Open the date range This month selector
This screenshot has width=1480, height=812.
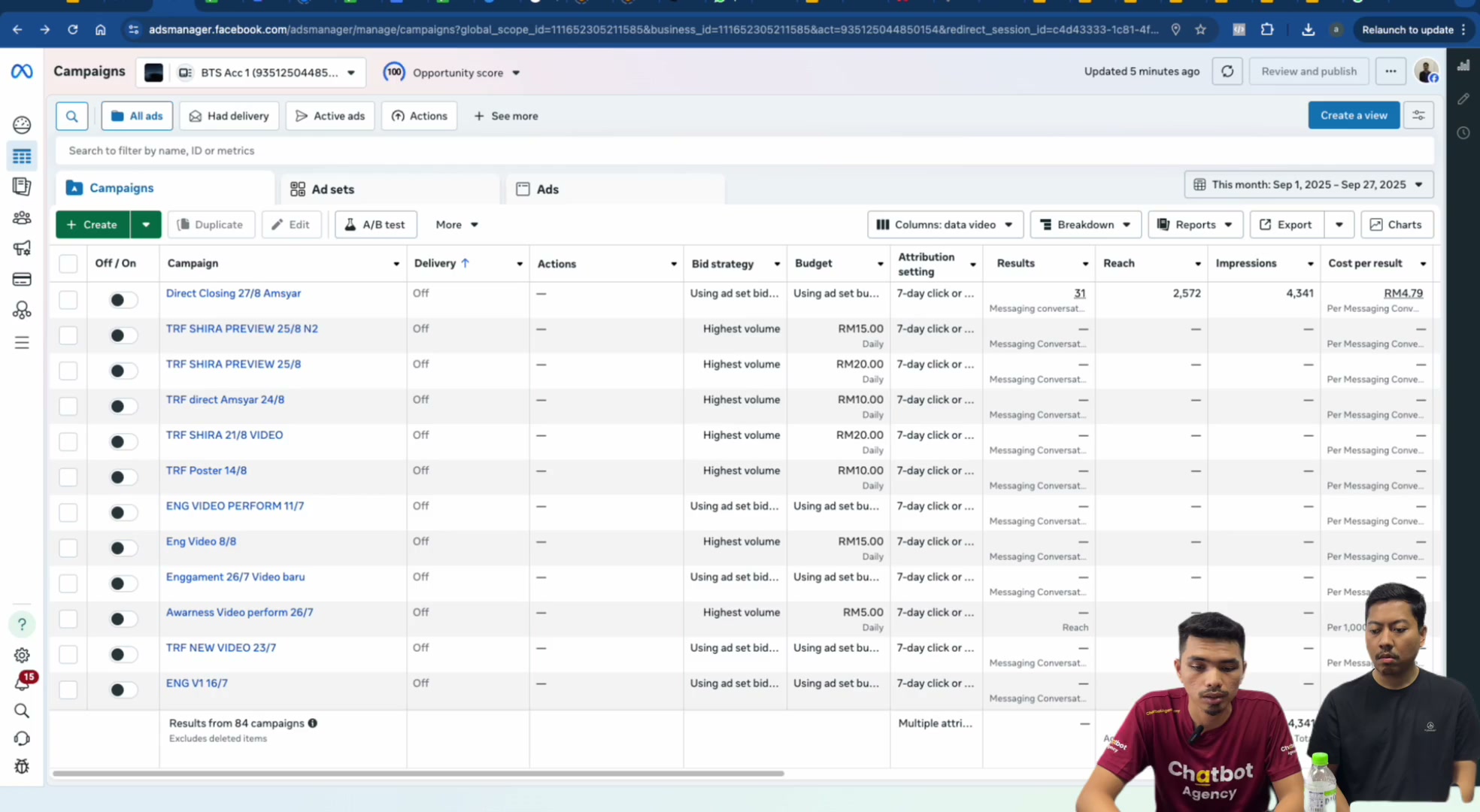tap(1309, 185)
